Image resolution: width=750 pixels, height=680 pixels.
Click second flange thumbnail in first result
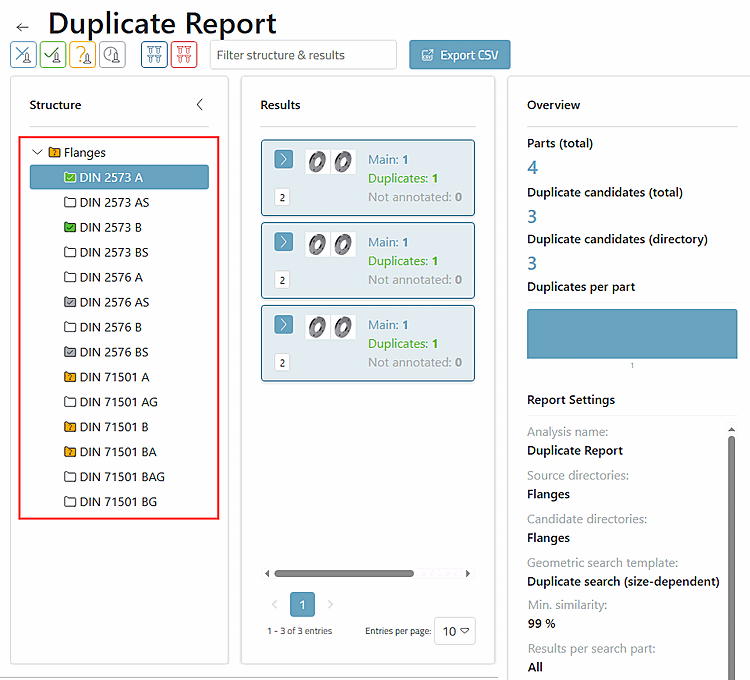343,162
